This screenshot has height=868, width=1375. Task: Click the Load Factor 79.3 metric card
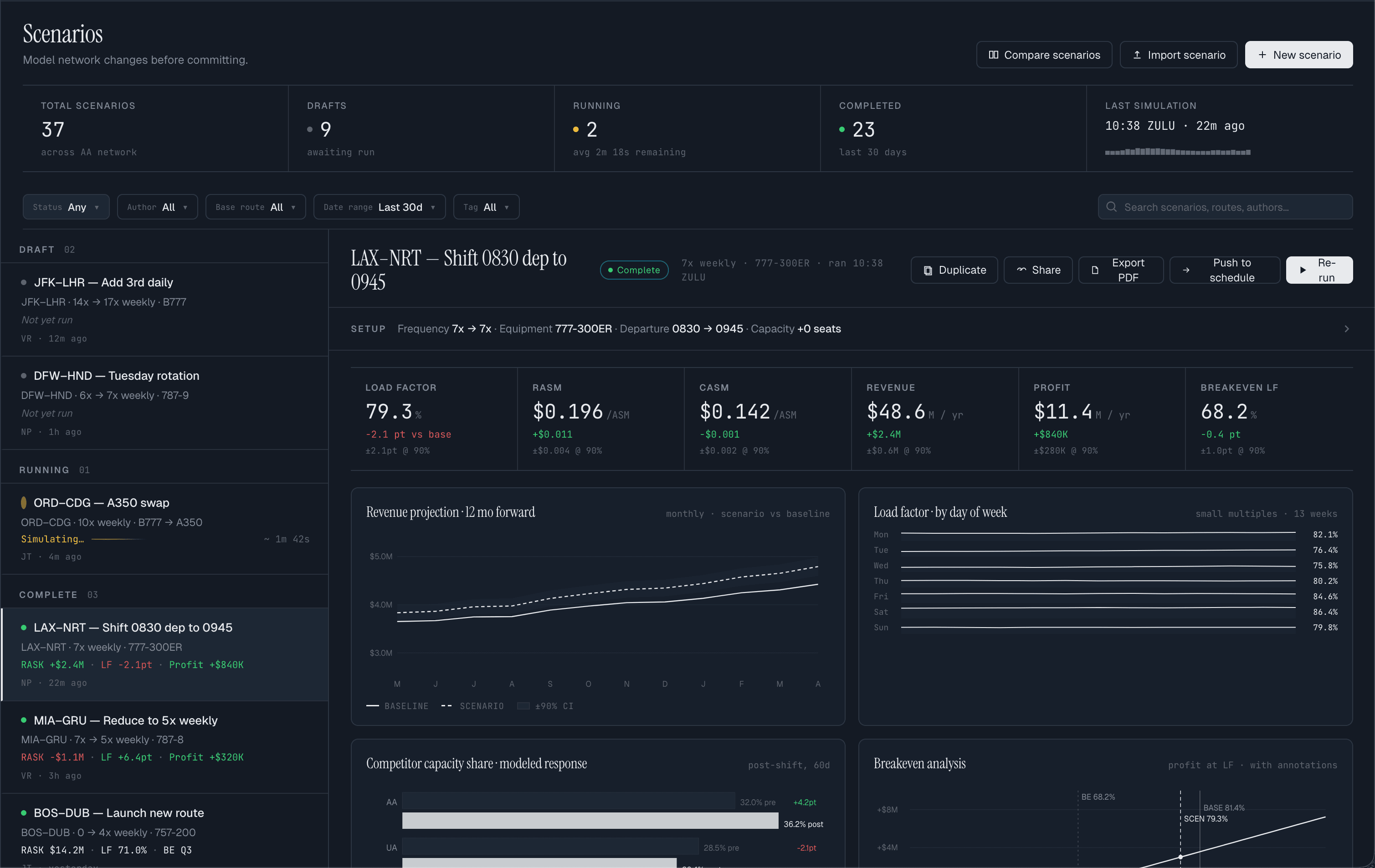(434, 419)
